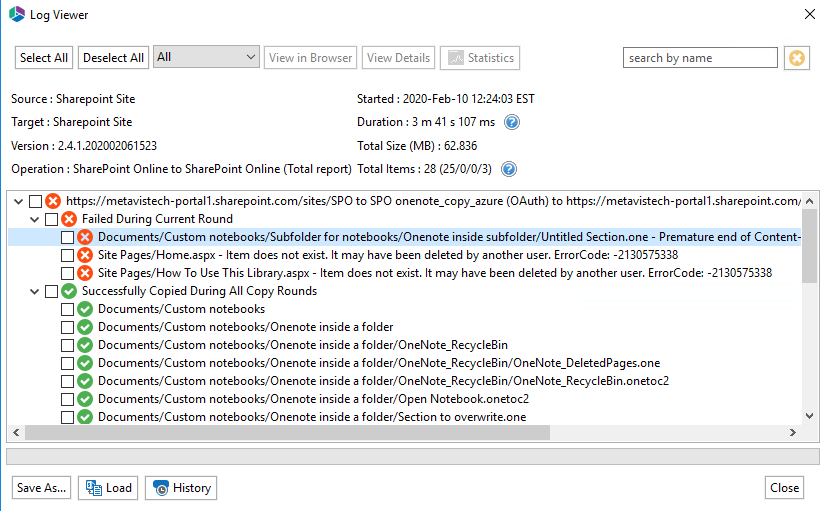This screenshot has width=825, height=511.
Task: Open the All filter dropdown
Action: [x=207, y=58]
